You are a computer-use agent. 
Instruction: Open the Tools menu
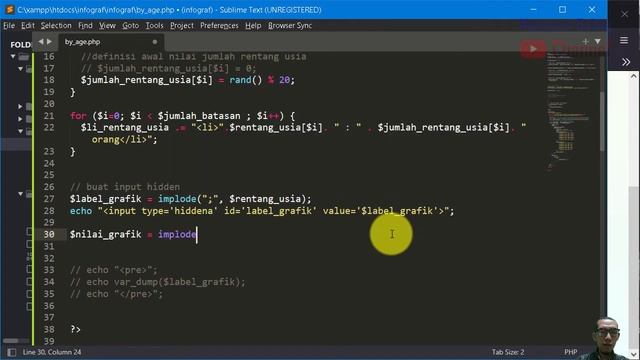click(x=154, y=25)
